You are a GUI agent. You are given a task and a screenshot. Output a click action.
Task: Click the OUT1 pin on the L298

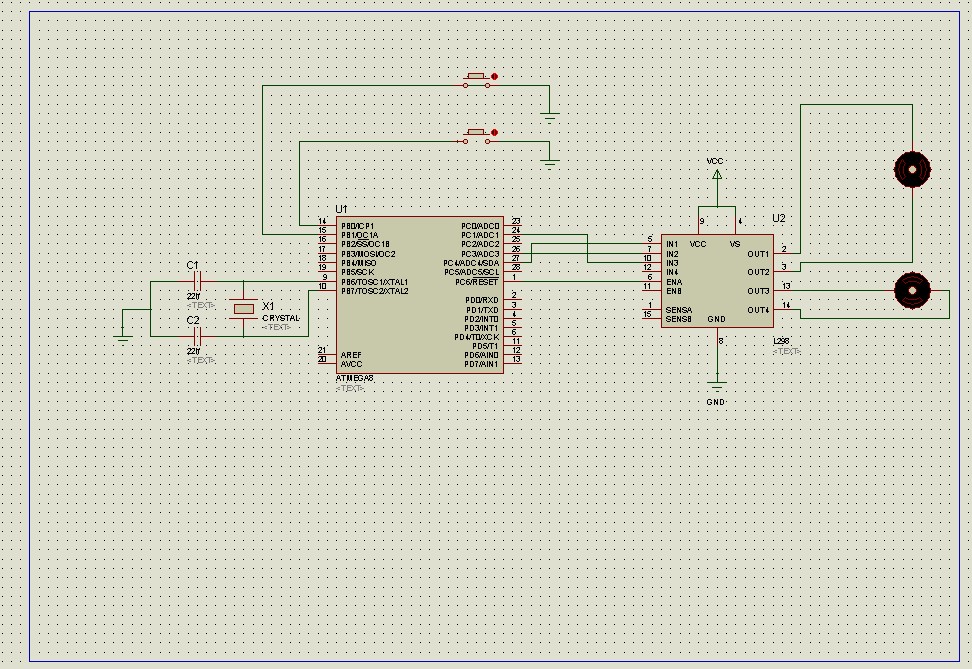pyautogui.click(x=758, y=253)
